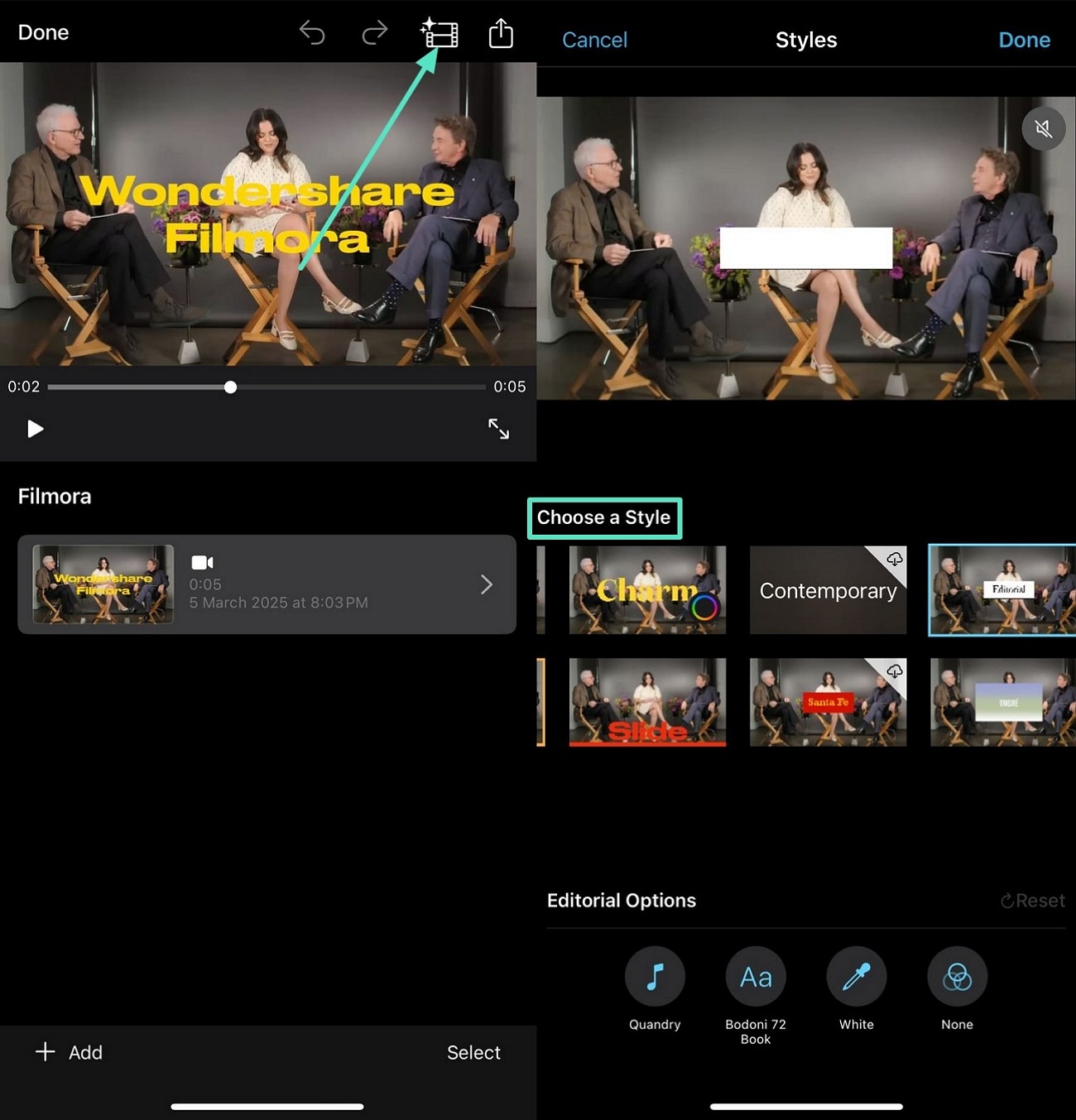Unmute audio with the speaker icon
Image resolution: width=1076 pixels, height=1120 pixels.
coord(1043,128)
